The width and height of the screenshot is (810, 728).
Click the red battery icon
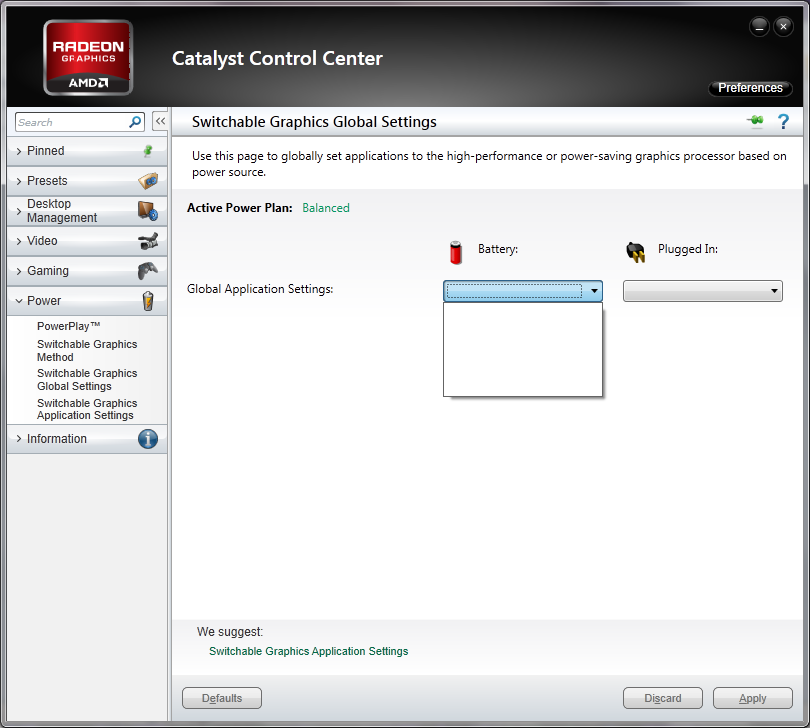tap(456, 253)
